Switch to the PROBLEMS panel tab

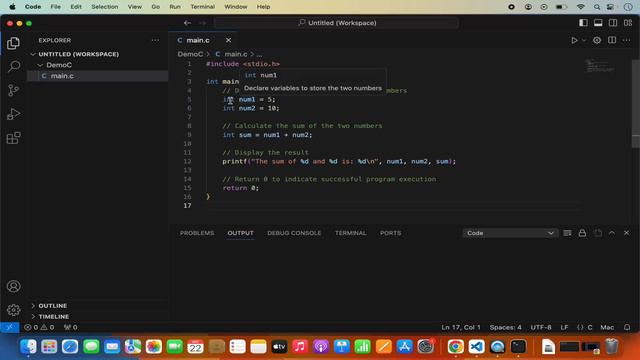click(x=197, y=233)
